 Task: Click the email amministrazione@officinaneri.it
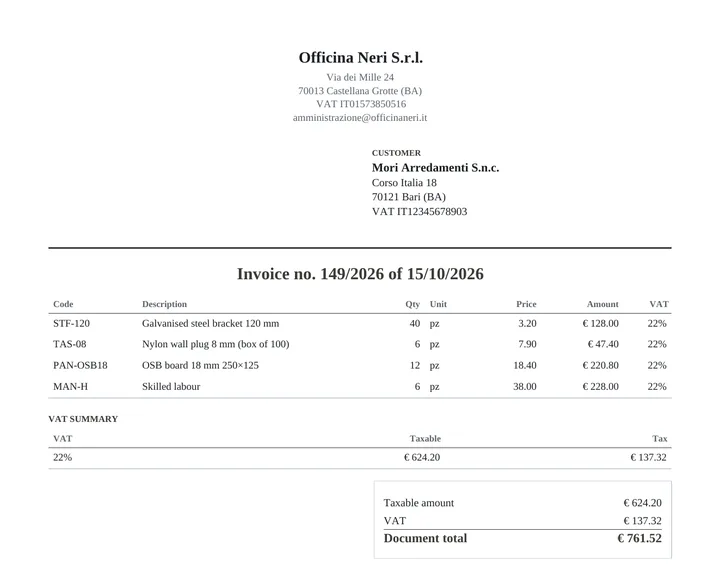(x=360, y=118)
